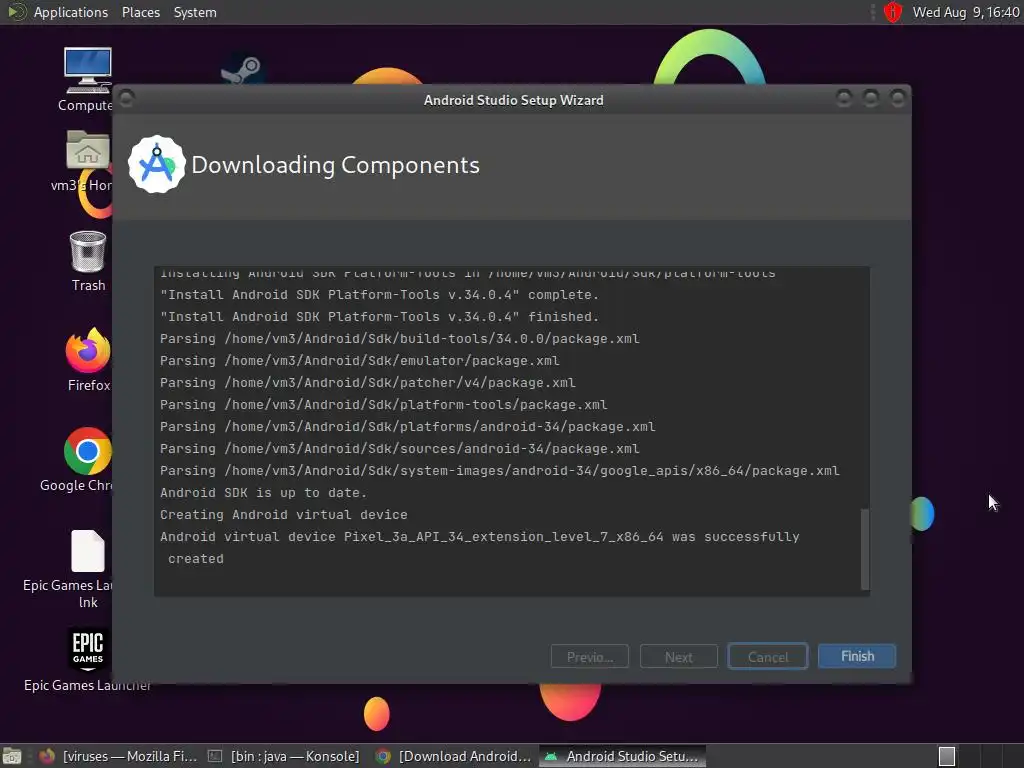Switch to the bin : java — Konsole taskbar window
1024x768 pixels.
(283, 756)
